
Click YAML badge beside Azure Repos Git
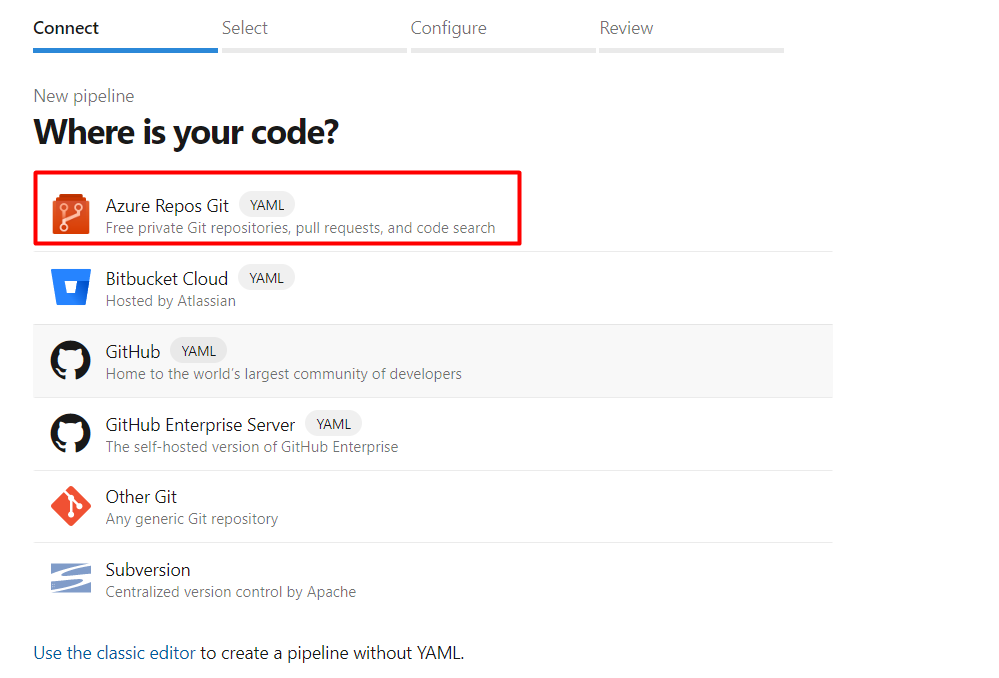click(267, 205)
